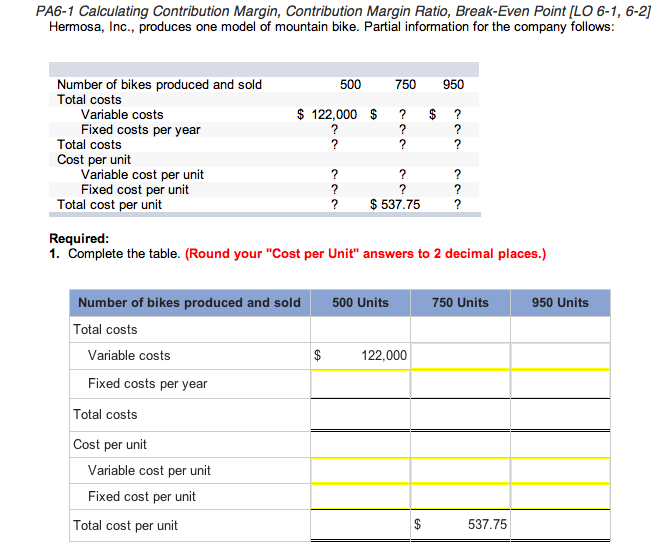The image size is (662, 550).
Task: Select Fixed cost per unit 950 Units cell
Action: tap(560, 496)
